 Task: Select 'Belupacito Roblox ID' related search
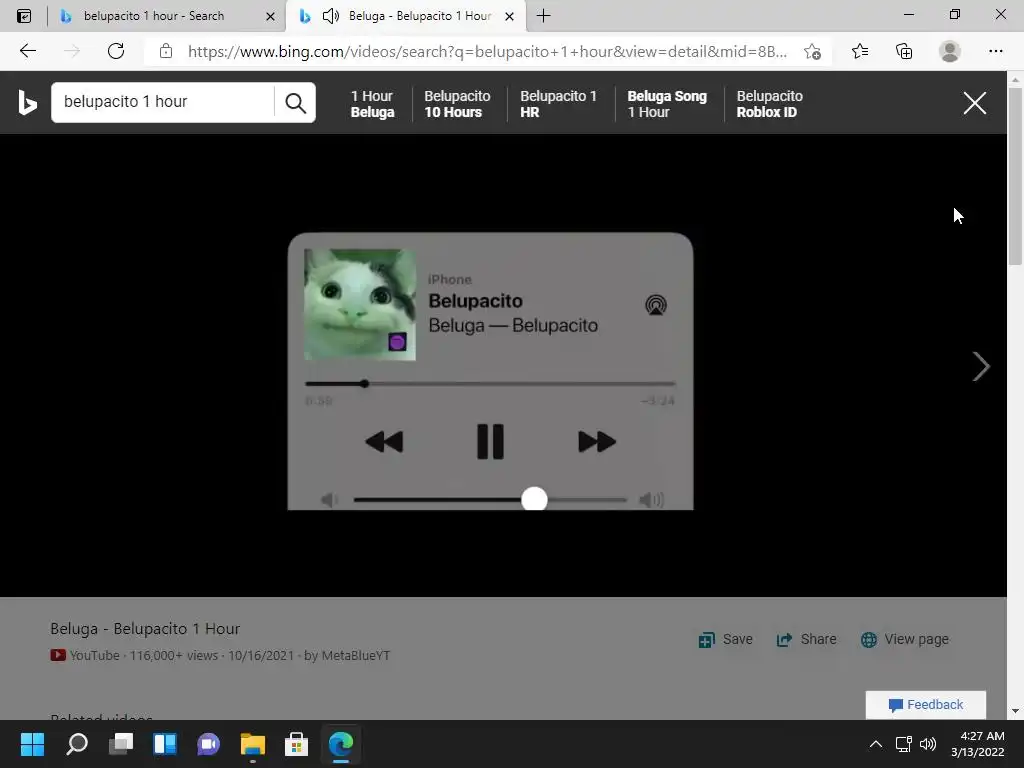click(769, 104)
